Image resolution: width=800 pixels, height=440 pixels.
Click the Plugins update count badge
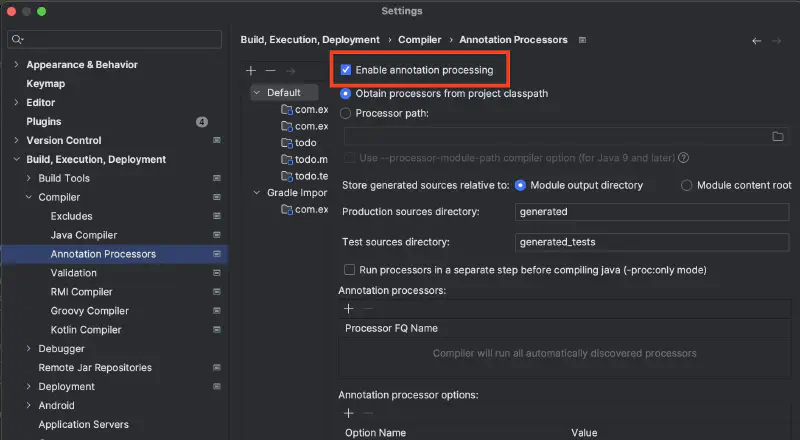click(x=202, y=121)
